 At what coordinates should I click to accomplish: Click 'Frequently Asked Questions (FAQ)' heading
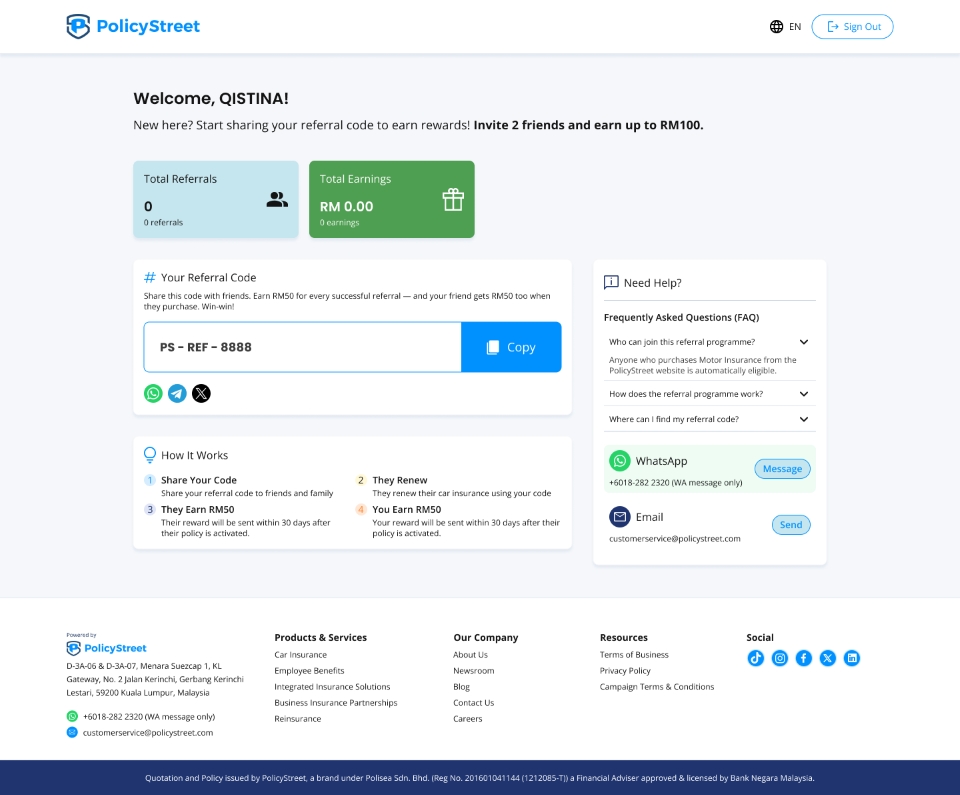click(x=681, y=317)
